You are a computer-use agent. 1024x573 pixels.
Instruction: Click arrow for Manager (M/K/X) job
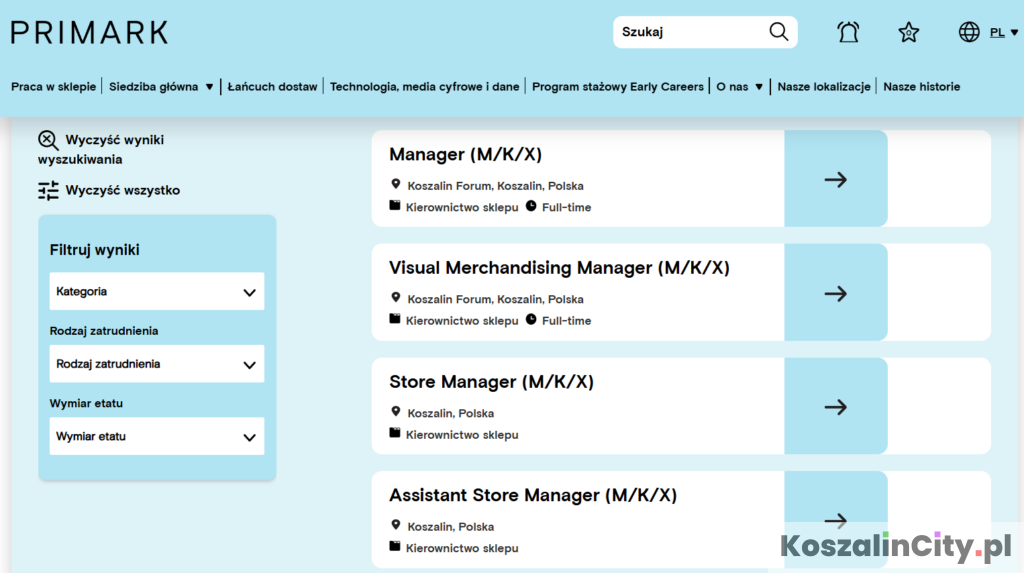click(x=835, y=180)
